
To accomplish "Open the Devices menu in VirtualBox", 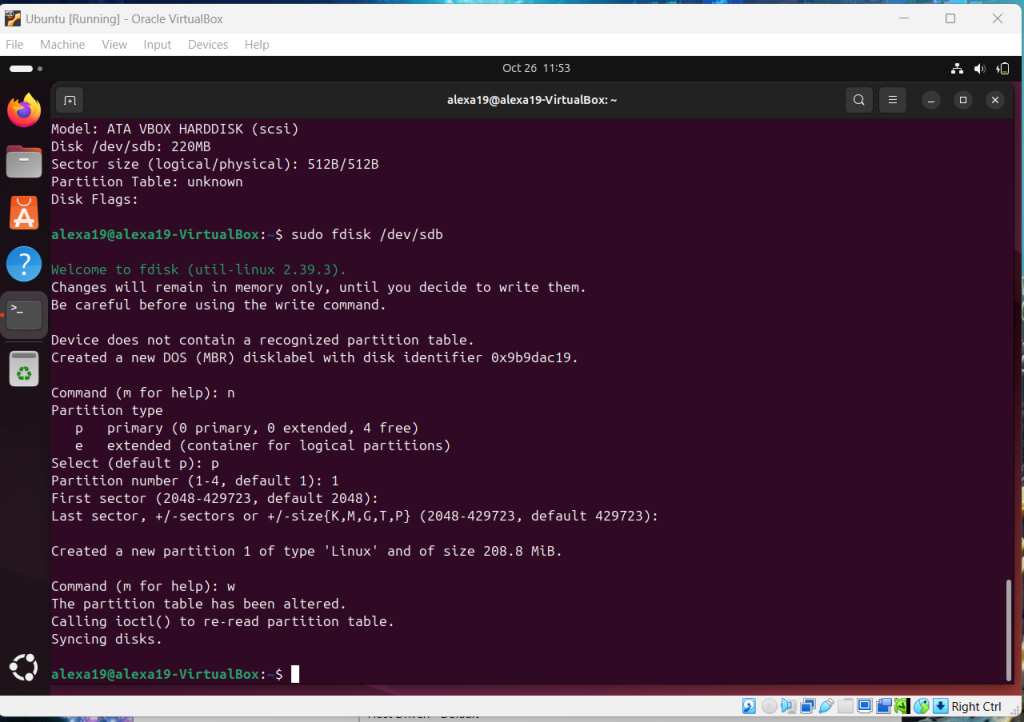I will click(208, 45).
